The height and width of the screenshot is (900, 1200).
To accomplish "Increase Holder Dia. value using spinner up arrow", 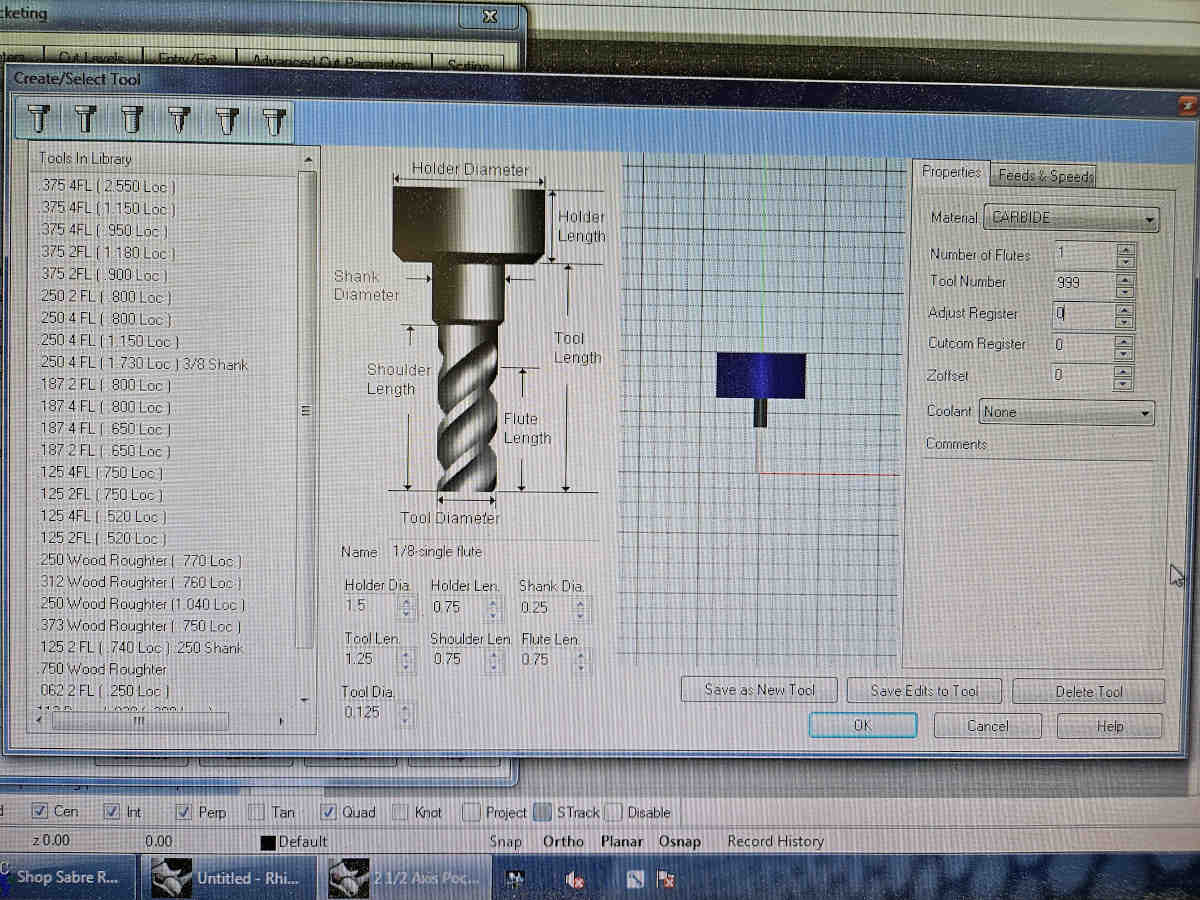I will (x=405, y=601).
